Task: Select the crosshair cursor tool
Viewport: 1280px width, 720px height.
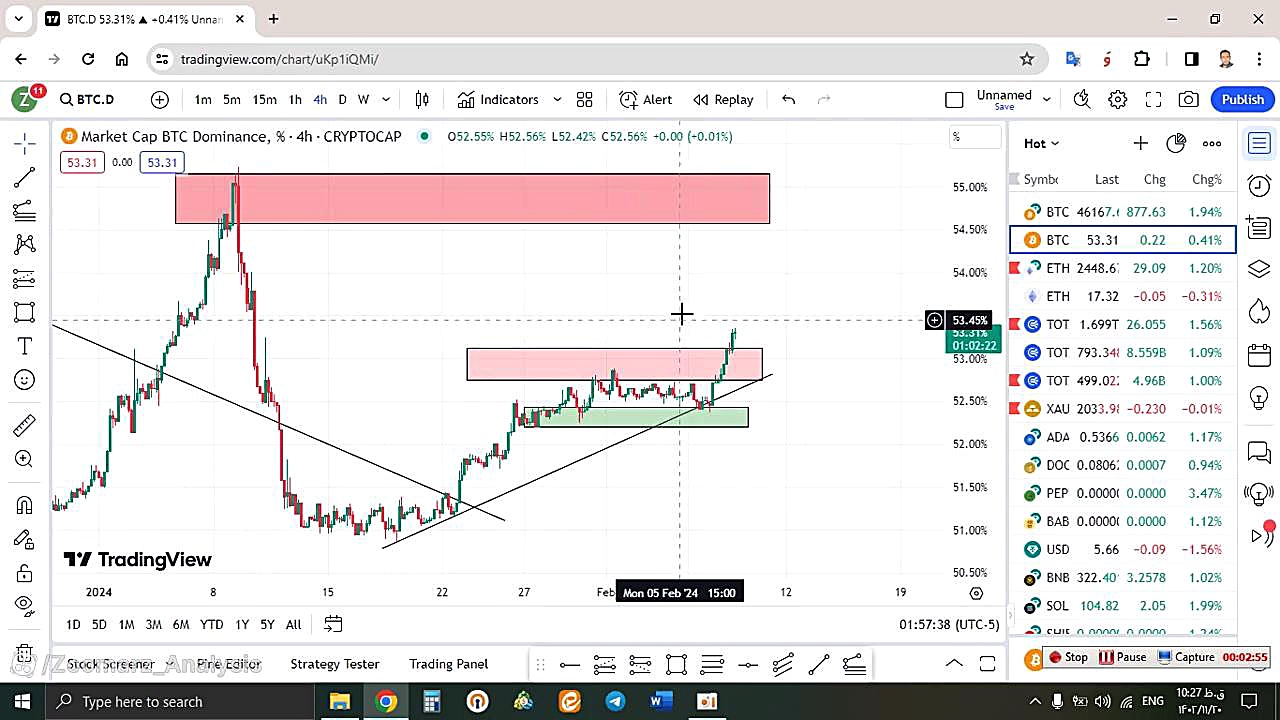Action: [25, 143]
